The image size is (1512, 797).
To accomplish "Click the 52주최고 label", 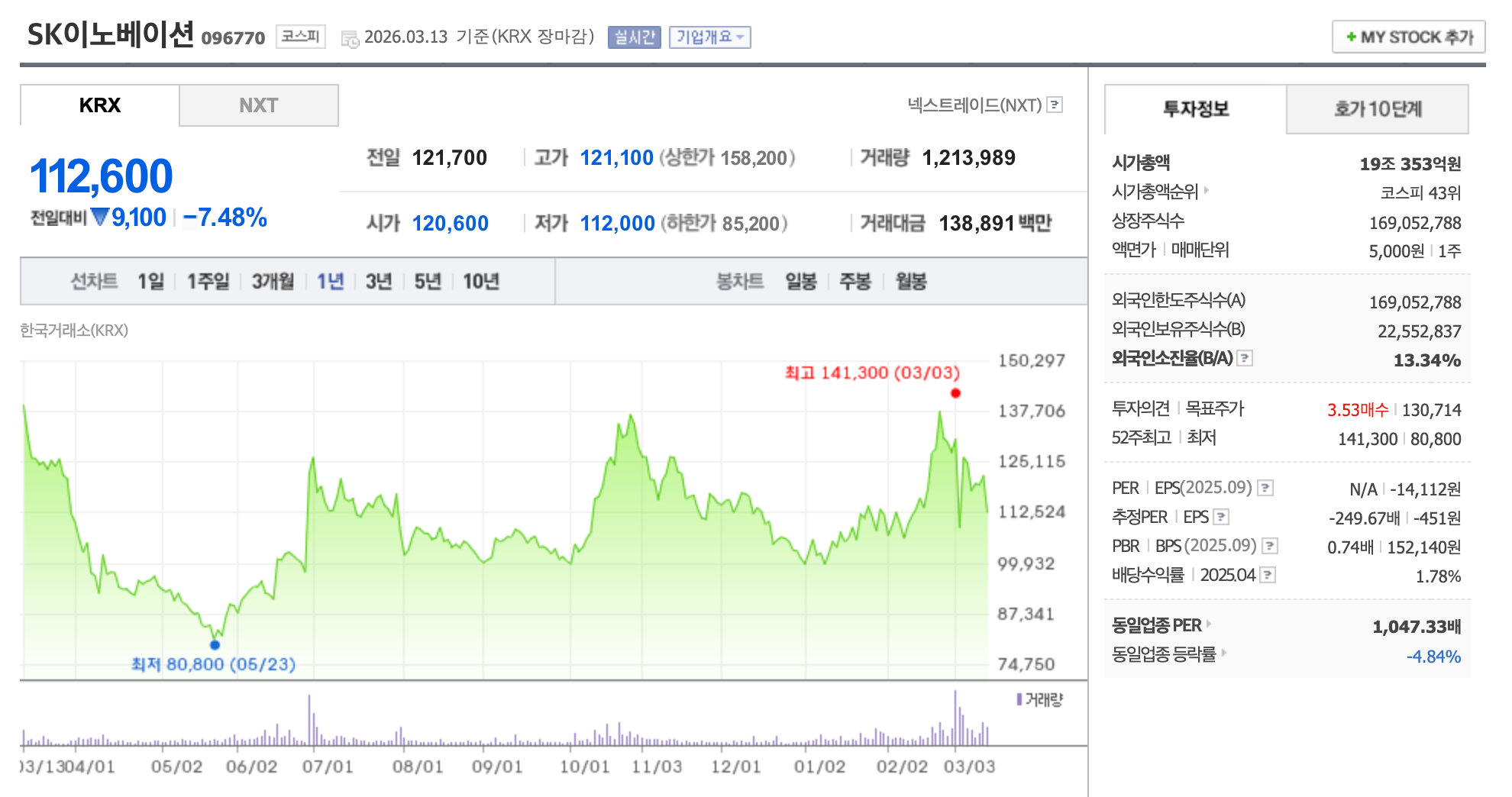I will point(1142,438).
